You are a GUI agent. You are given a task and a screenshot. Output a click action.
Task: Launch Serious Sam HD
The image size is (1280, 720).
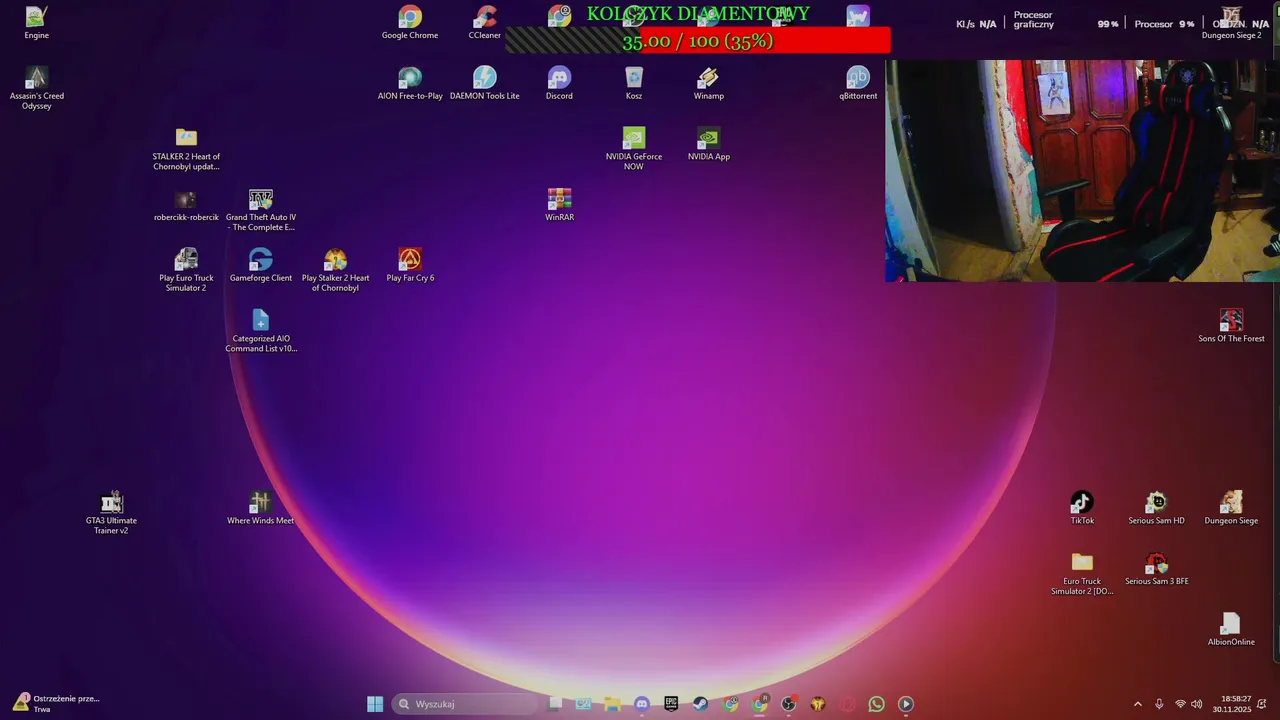(1156, 508)
